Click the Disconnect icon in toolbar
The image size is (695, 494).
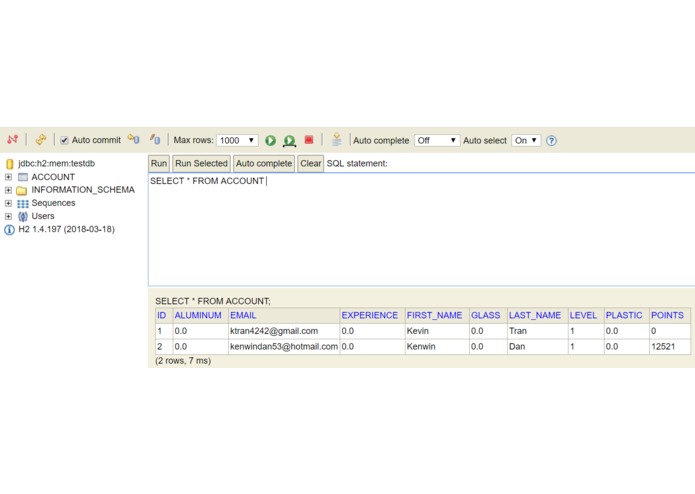click(12, 140)
